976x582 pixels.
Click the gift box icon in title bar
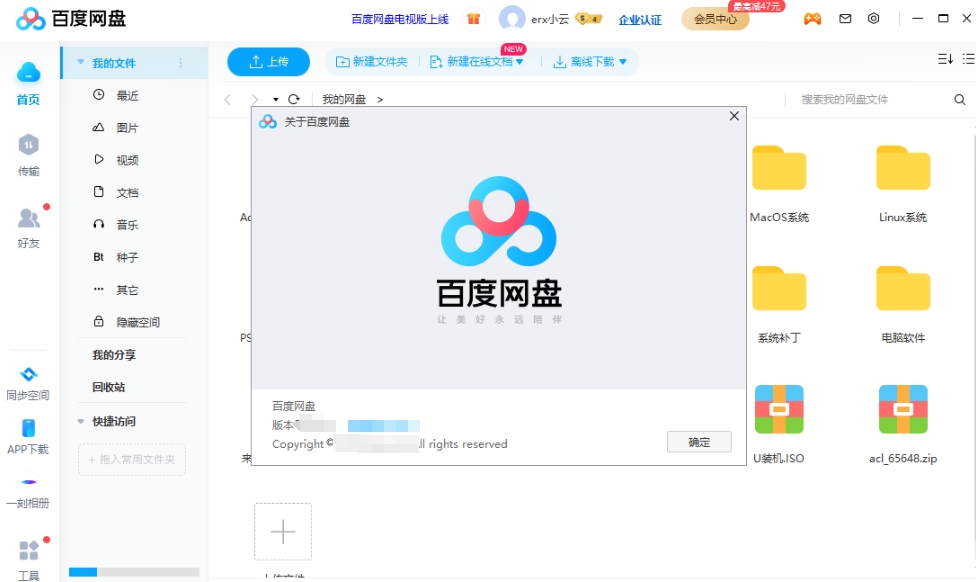click(x=474, y=19)
